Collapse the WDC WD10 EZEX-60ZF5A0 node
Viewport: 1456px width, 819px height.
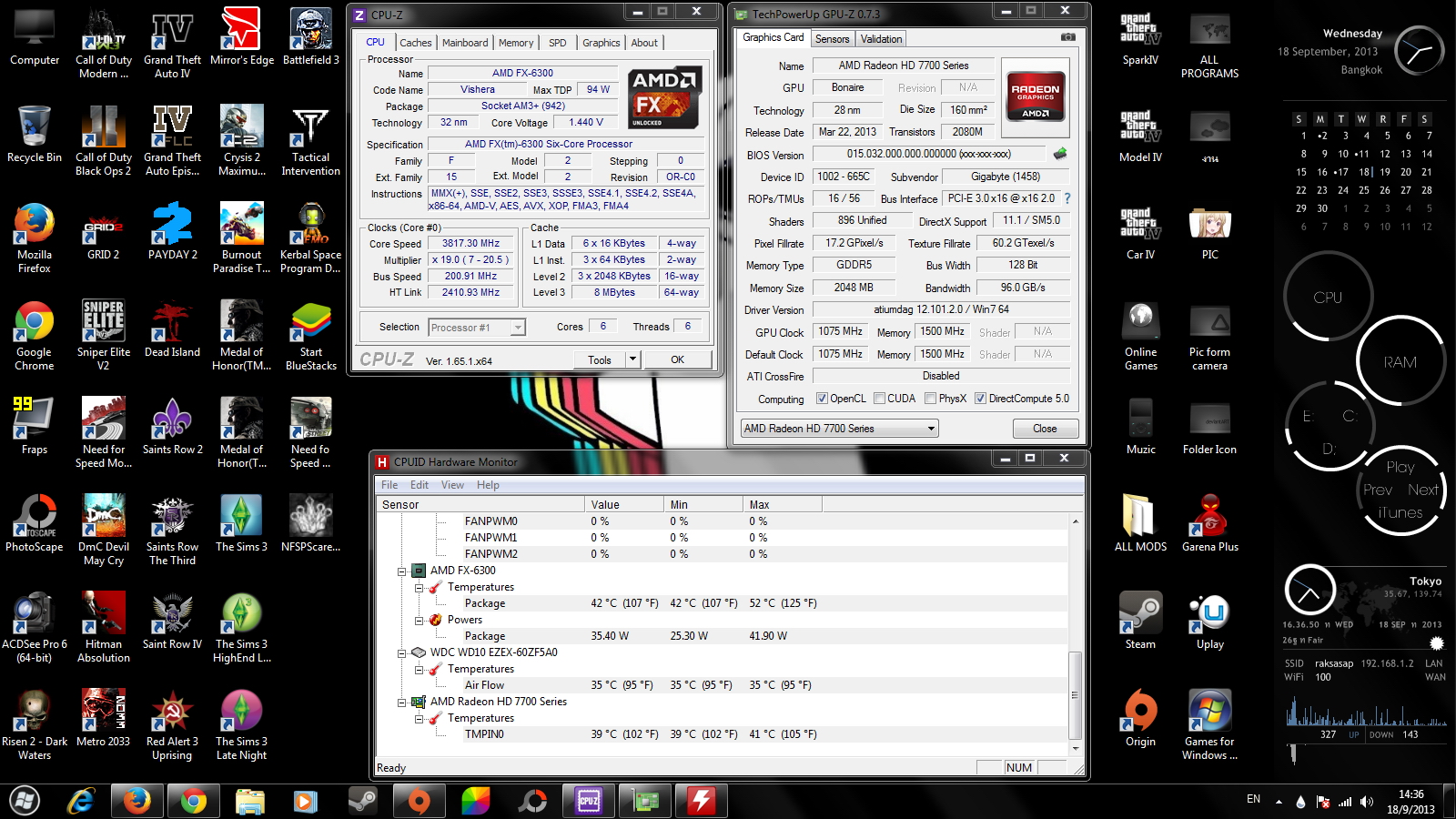pyautogui.click(x=401, y=653)
